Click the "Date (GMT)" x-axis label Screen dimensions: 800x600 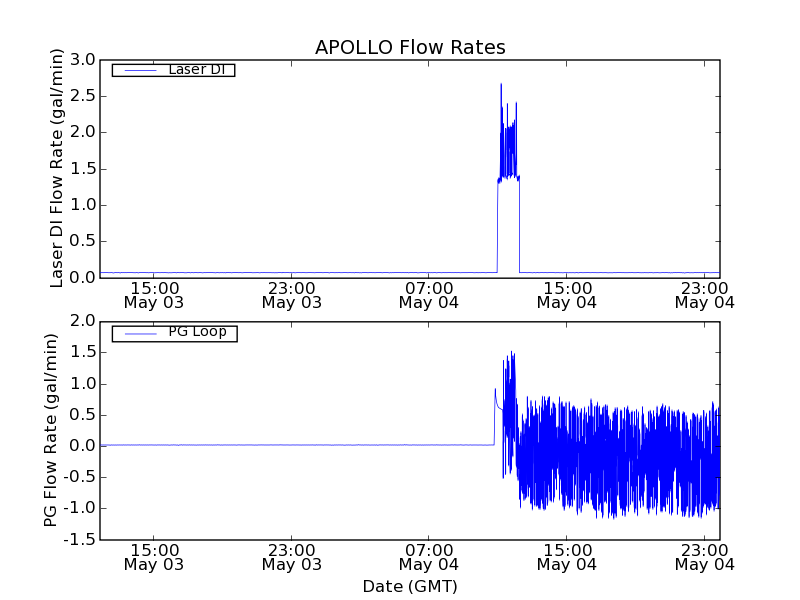[x=410, y=586]
